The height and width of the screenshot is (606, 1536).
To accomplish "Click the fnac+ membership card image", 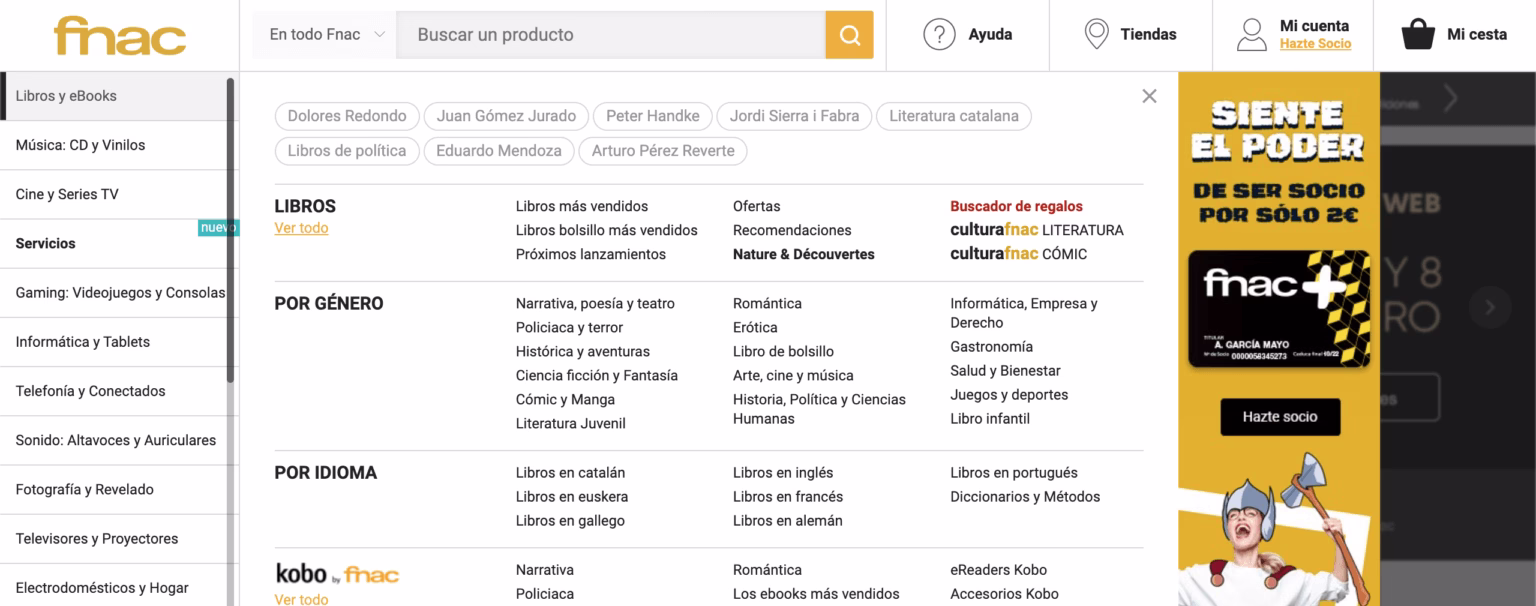I will click(1279, 308).
